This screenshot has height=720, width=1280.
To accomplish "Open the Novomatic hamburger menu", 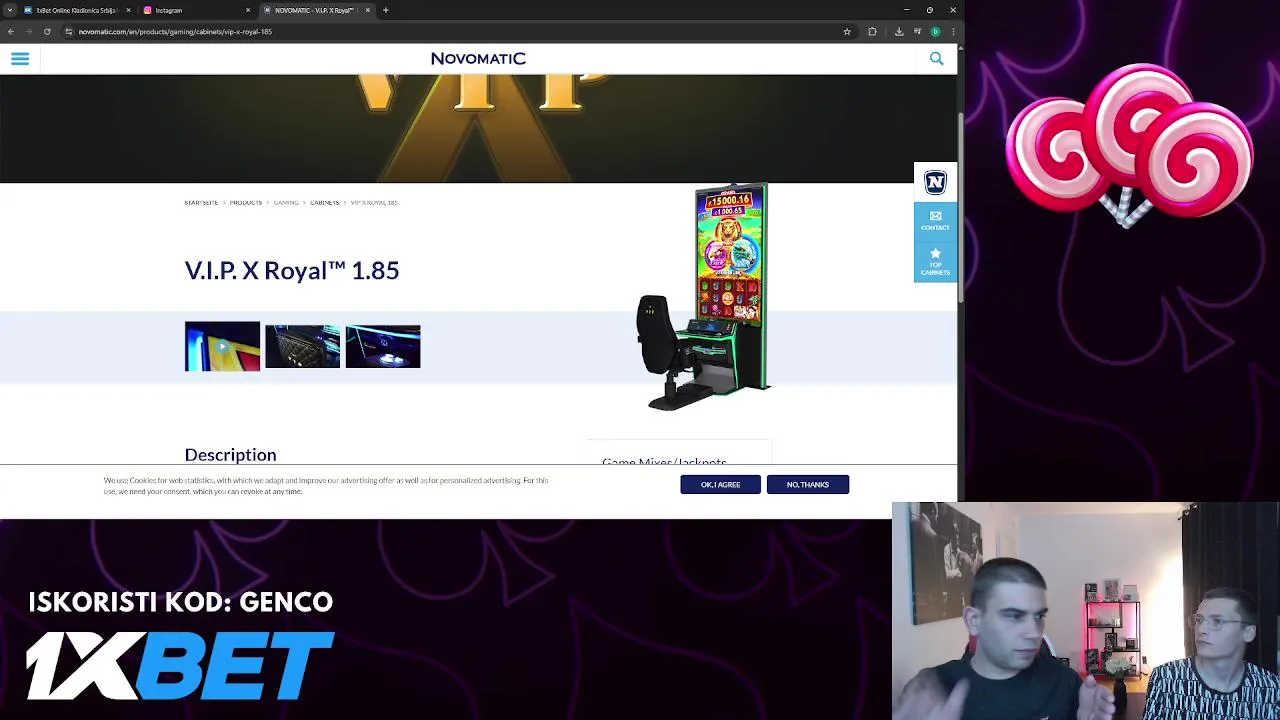I will pyautogui.click(x=20, y=59).
